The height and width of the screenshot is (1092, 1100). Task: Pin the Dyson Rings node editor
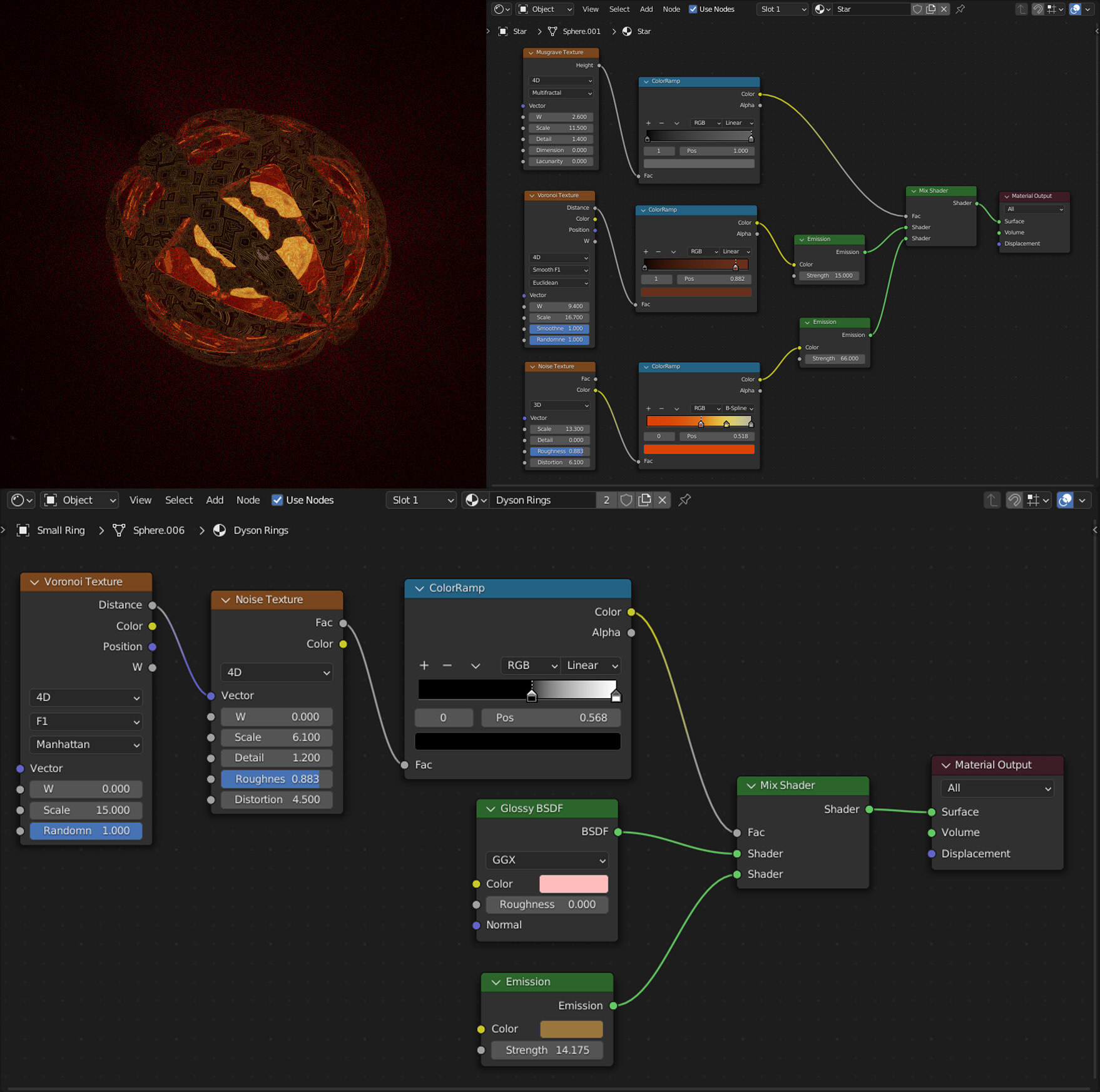coord(685,500)
